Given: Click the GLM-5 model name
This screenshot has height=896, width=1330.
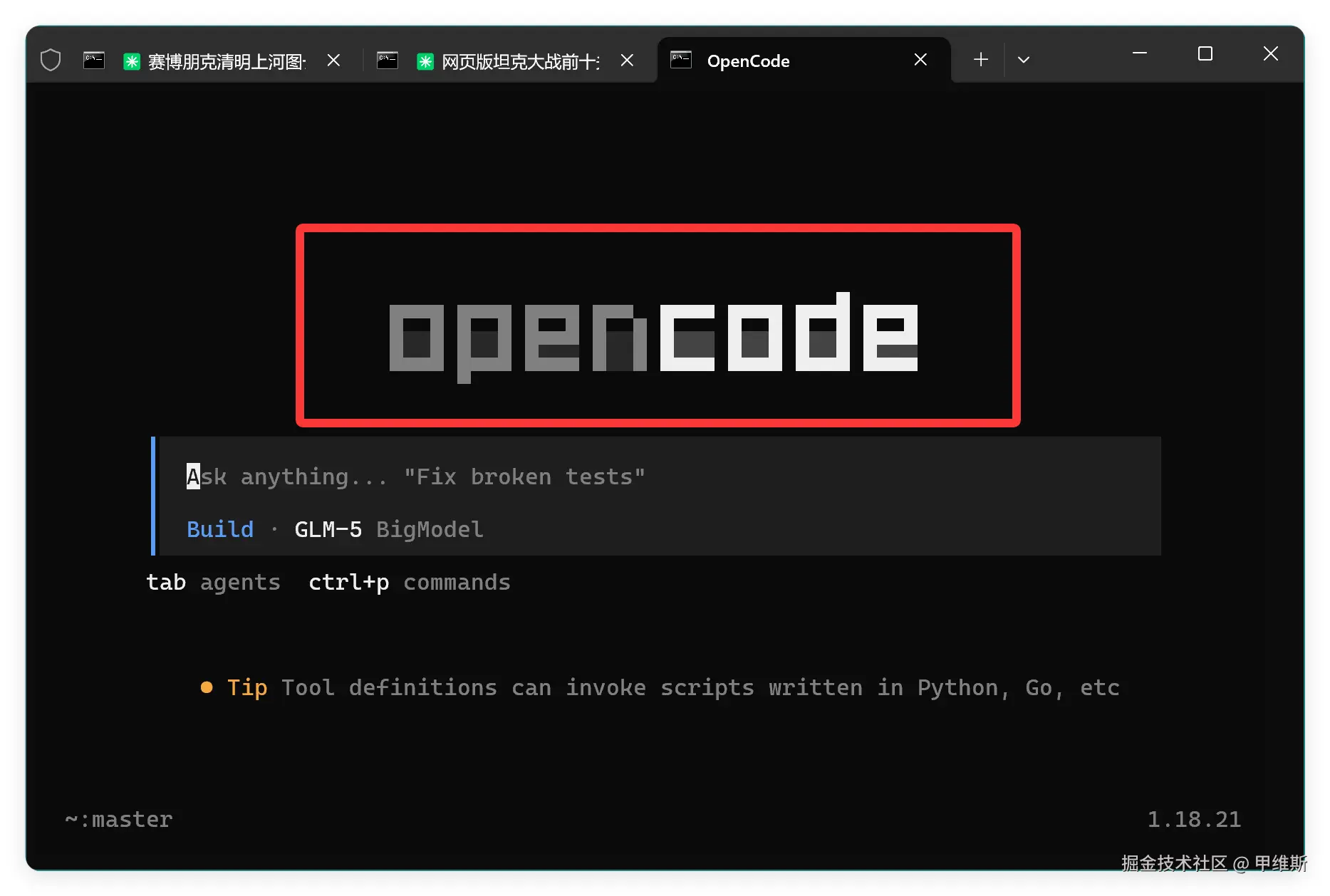Looking at the screenshot, I should tap(328, 530).
